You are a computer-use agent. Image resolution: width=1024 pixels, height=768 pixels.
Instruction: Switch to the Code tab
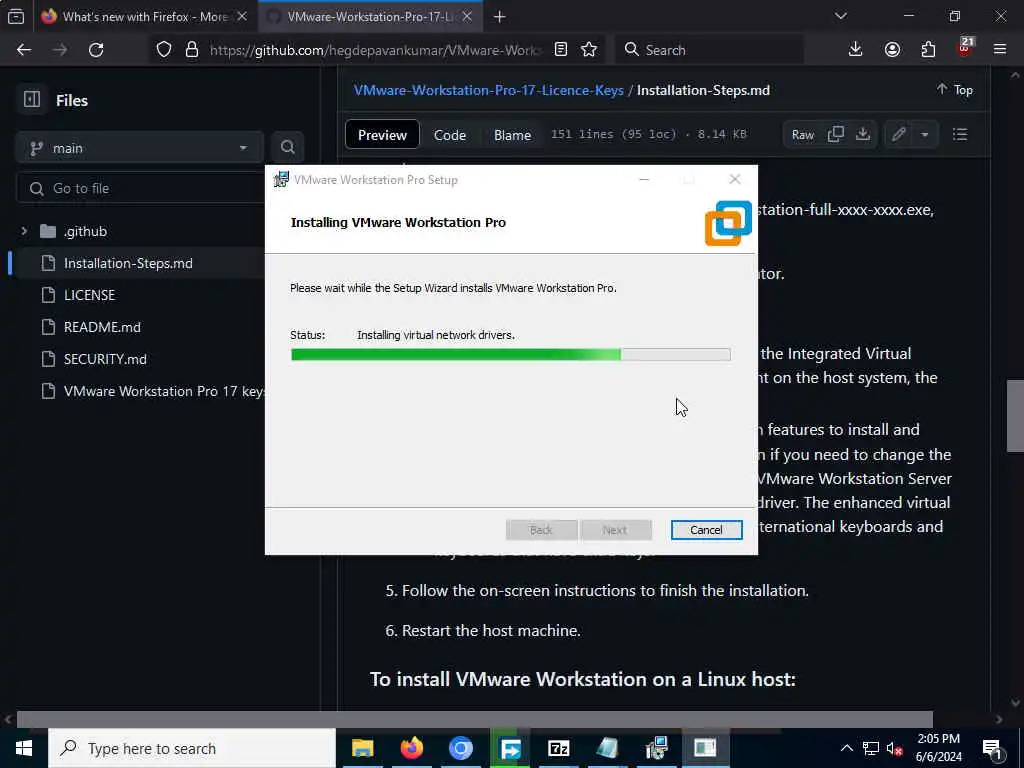tap(450, 135)
